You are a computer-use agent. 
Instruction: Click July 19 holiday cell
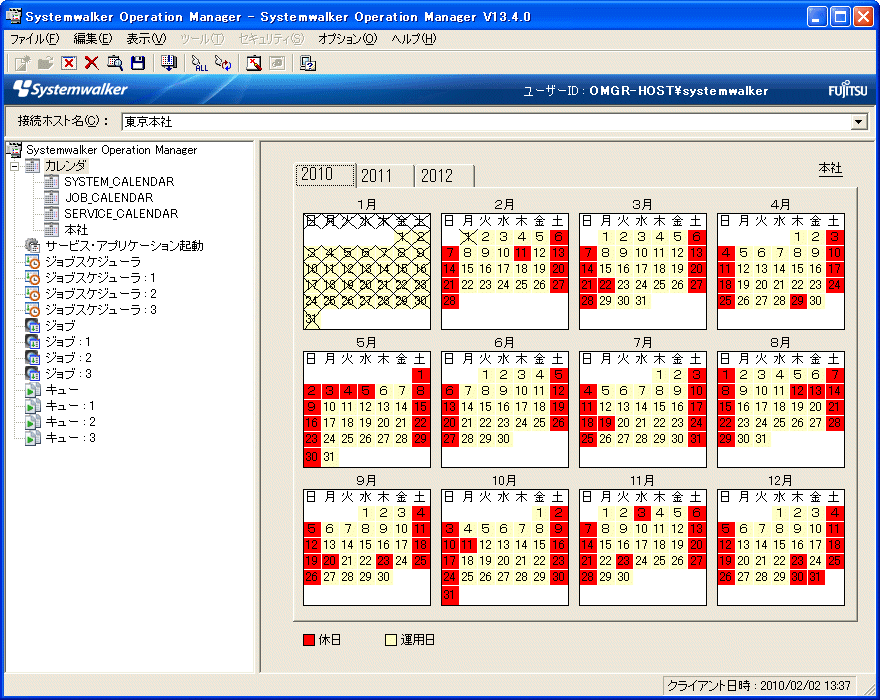[606, 423]
